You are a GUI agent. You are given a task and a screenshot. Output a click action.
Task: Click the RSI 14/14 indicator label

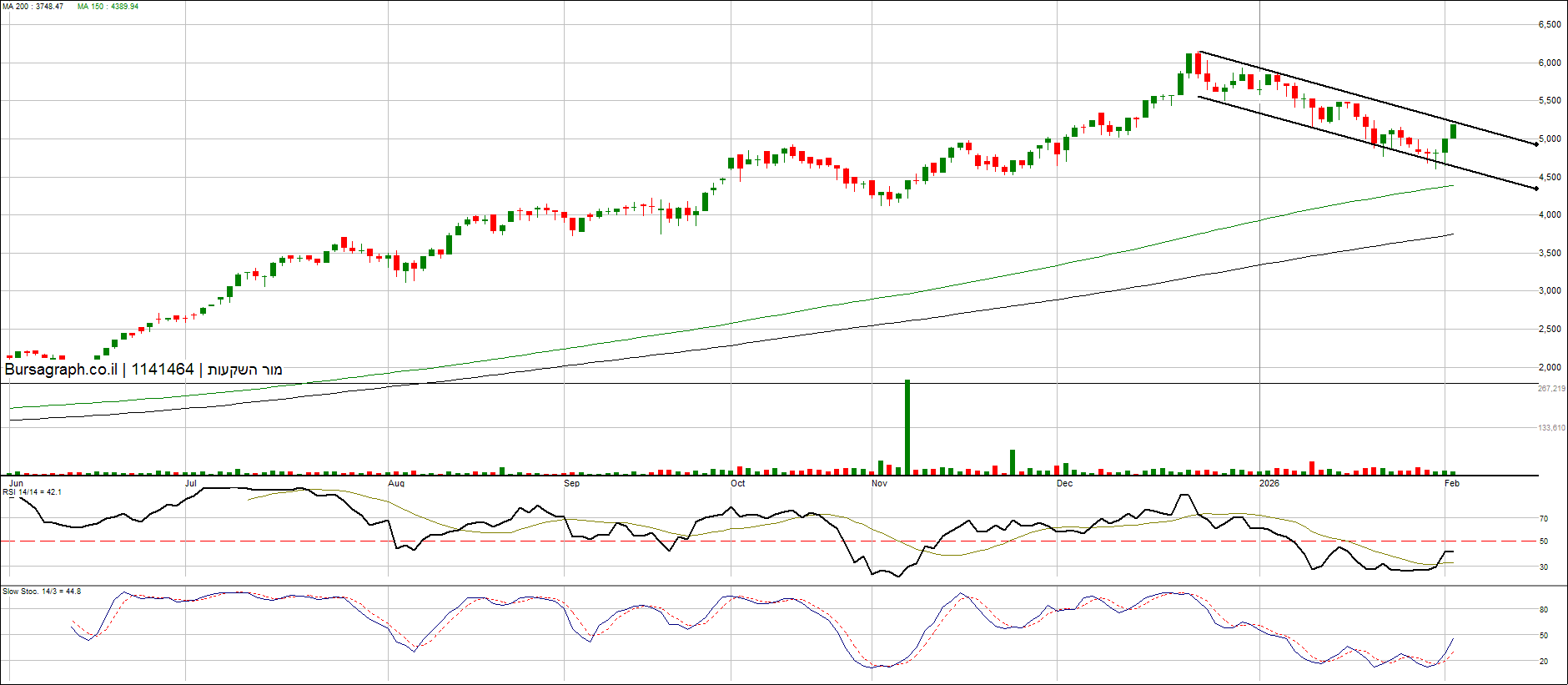[32, 492]
